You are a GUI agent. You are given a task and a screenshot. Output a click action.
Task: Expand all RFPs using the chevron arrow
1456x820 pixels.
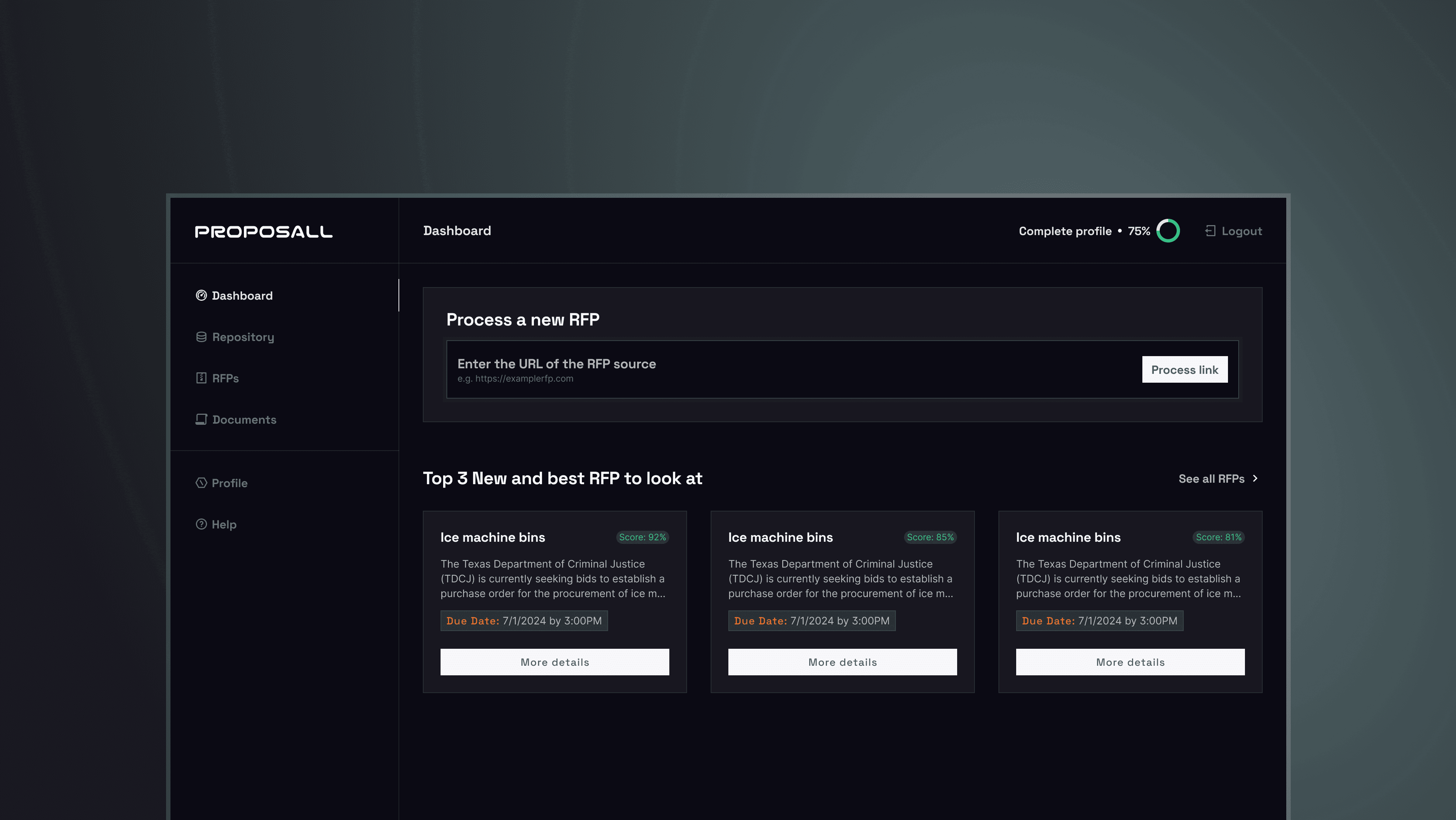click(1255, 479)
